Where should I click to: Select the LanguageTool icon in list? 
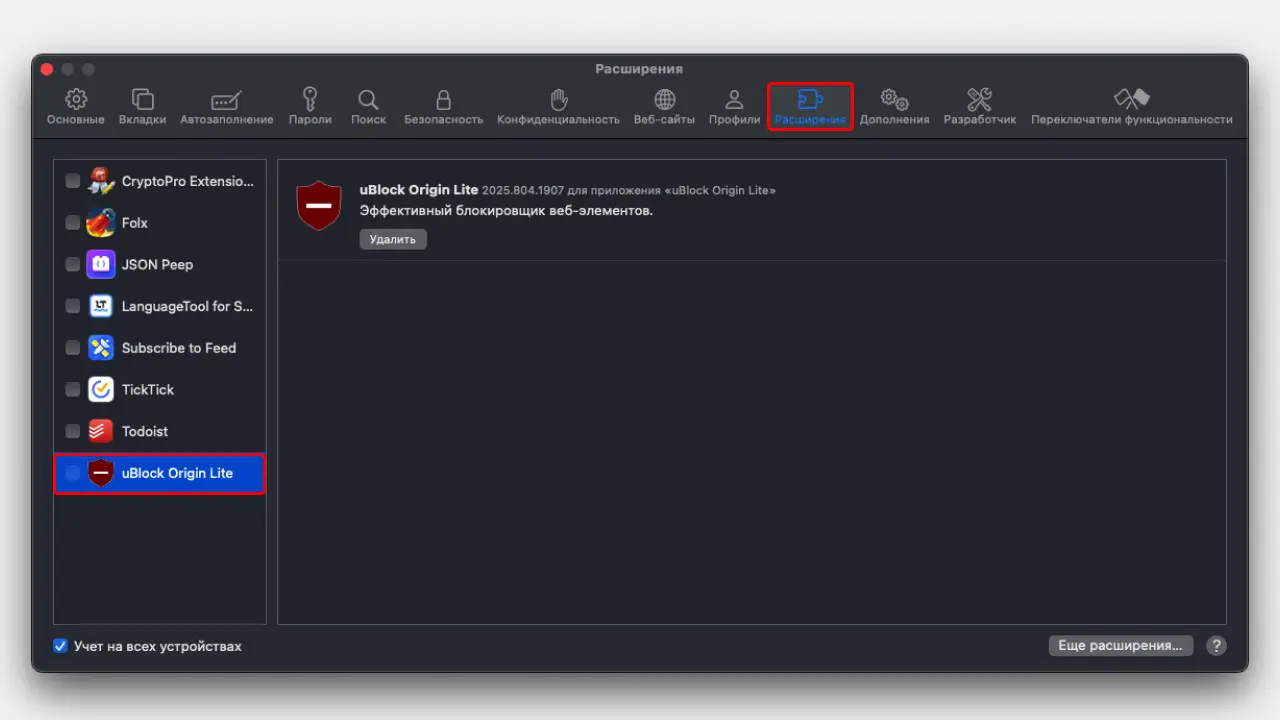(101, 306)
